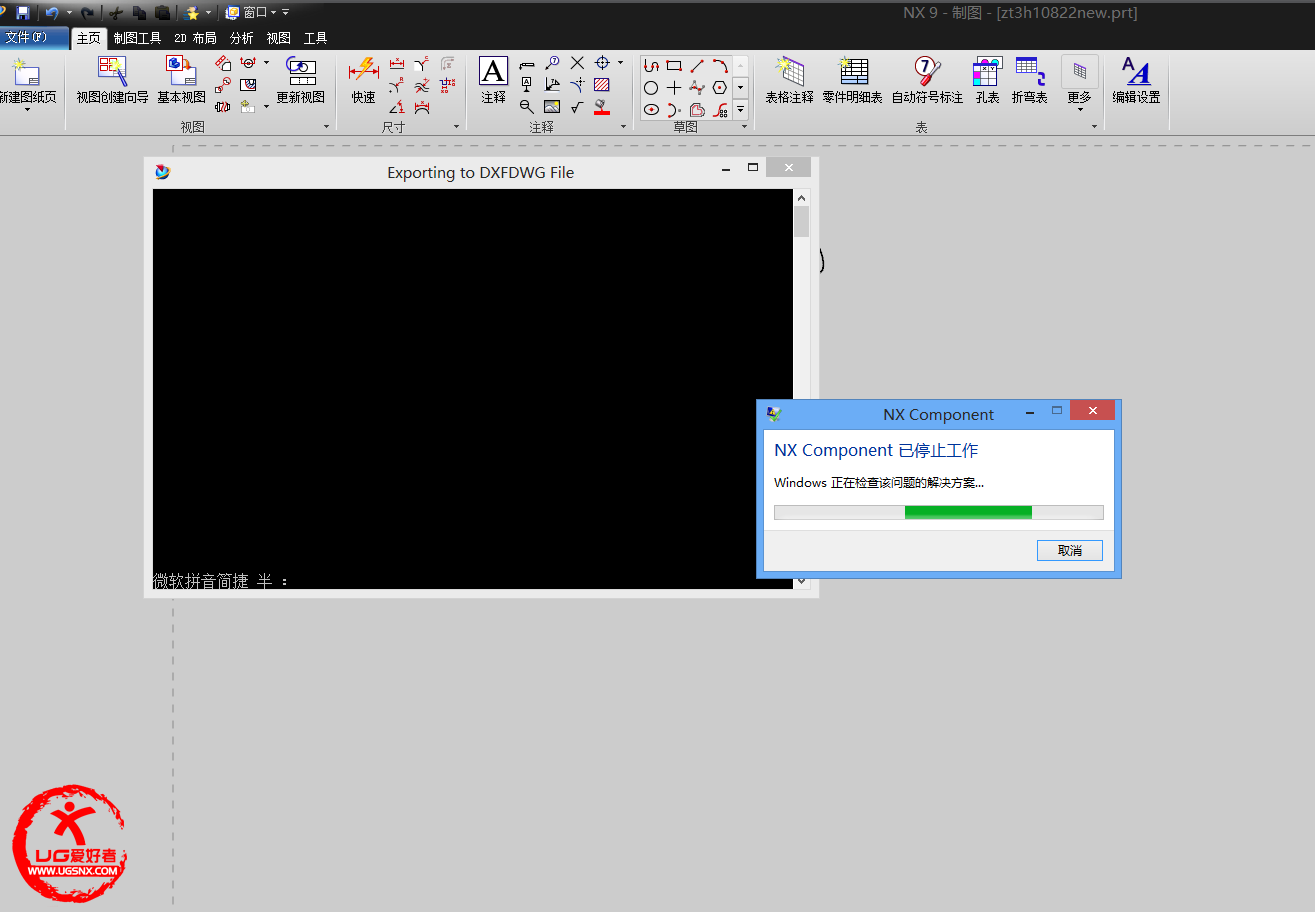The image size is (1315, 912).
Task: Select the sketch Circle tool
Action: pos(651,88)
